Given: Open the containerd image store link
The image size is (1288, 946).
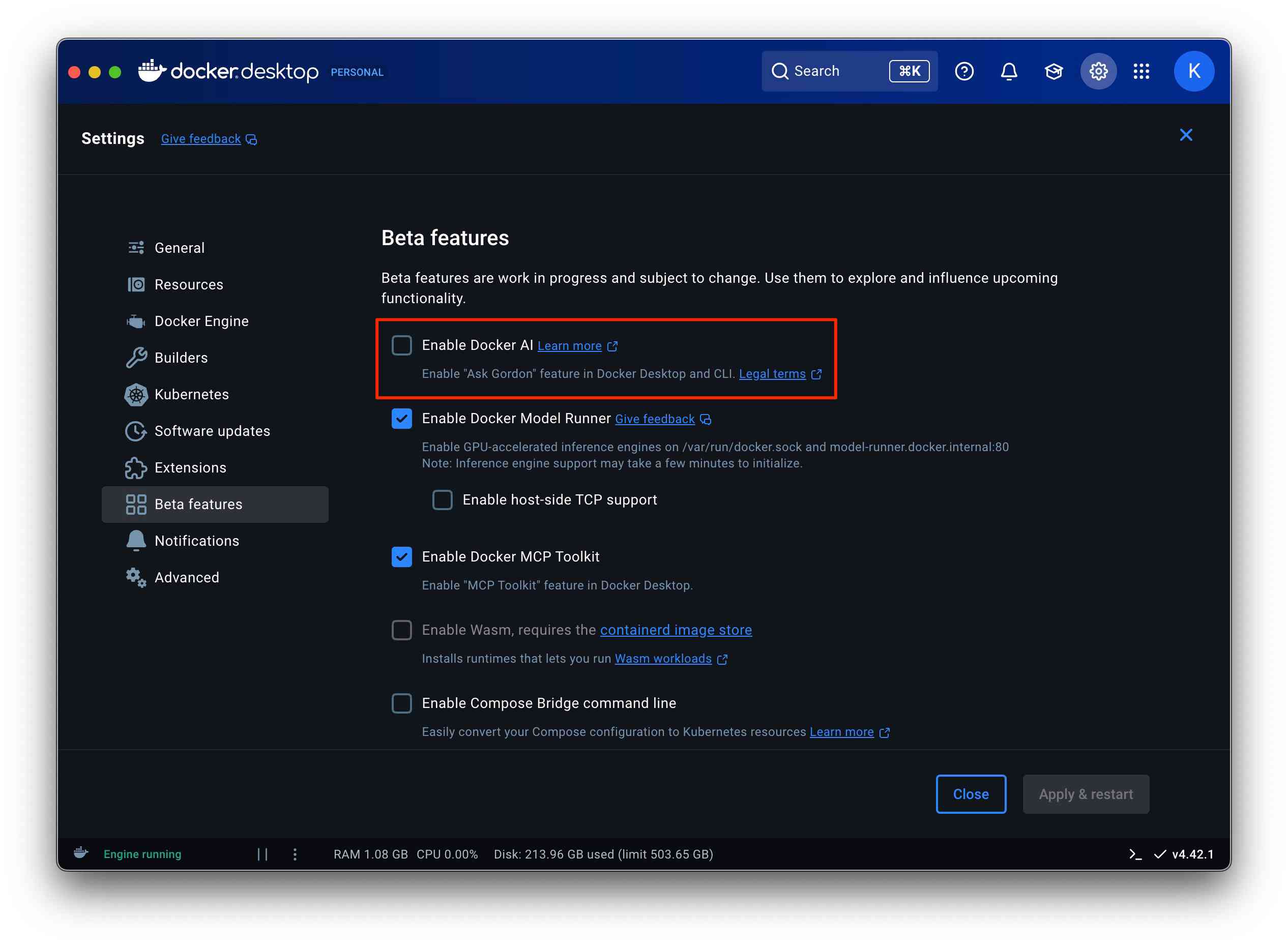Looking at the screenshot, I should [x=675, y=630].
